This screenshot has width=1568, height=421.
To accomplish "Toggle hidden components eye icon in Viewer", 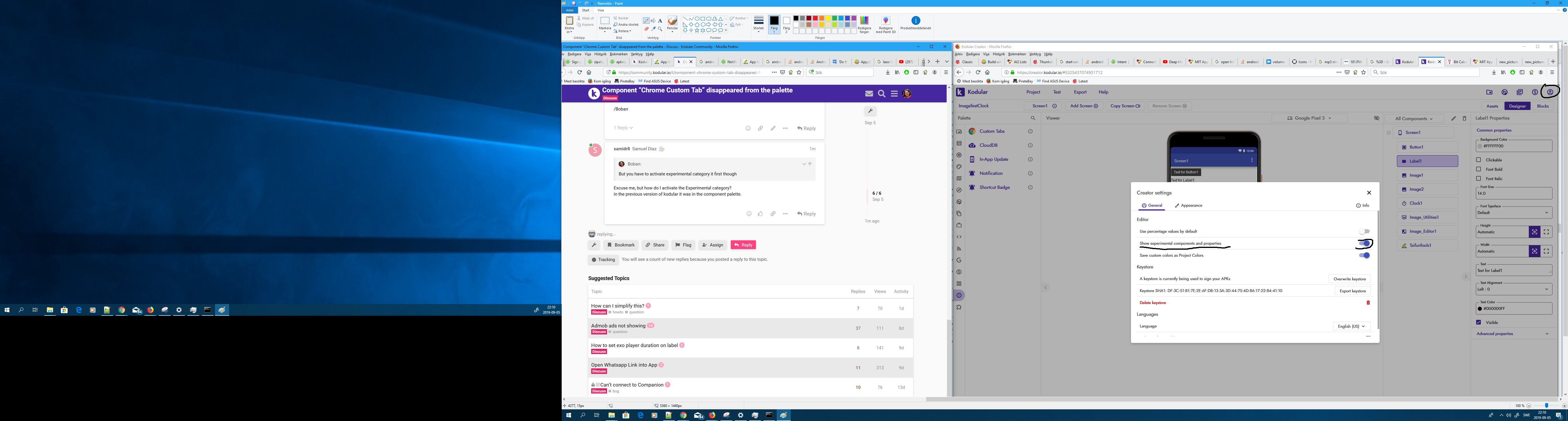I will coord(1376,118).
